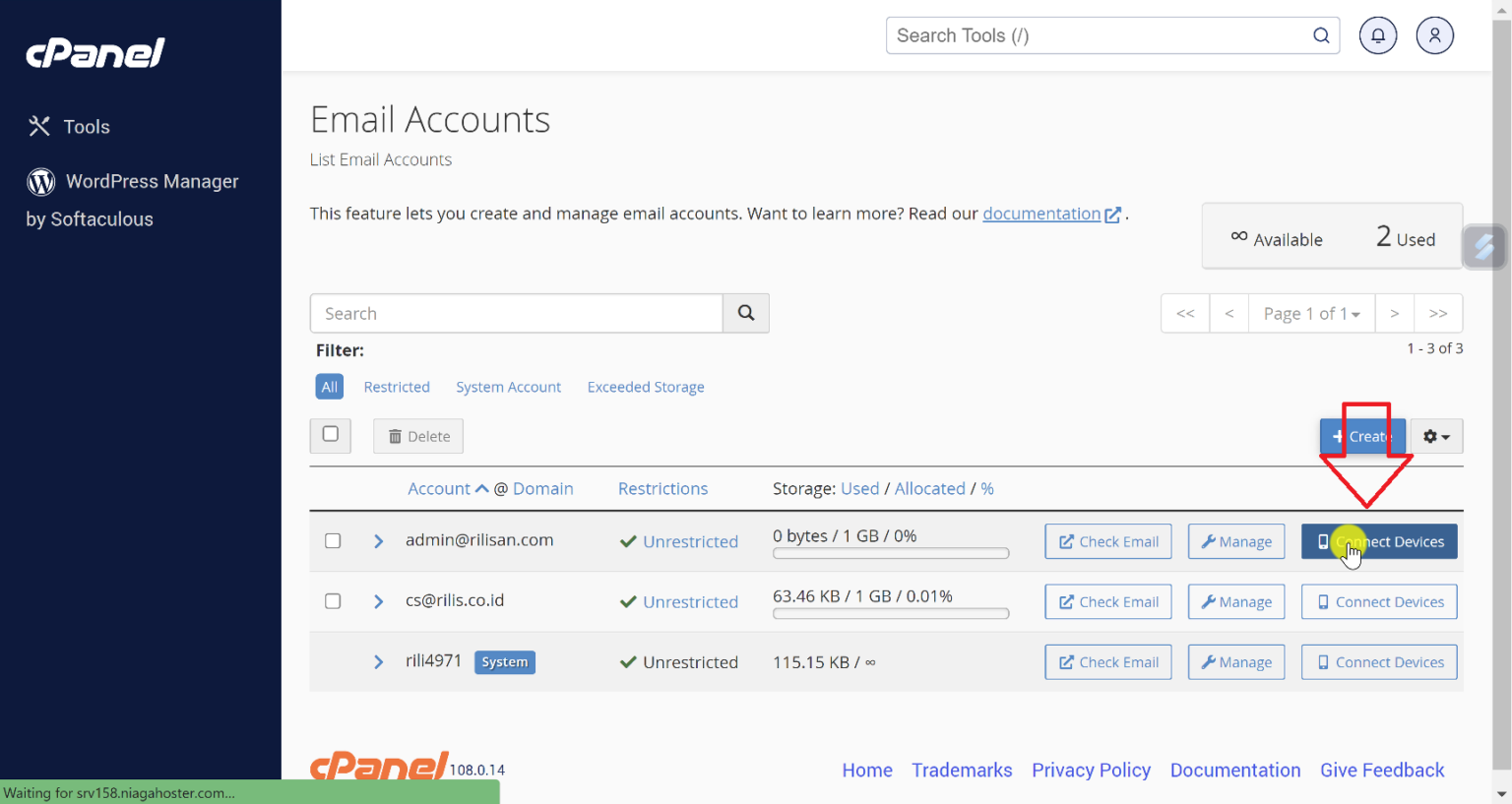Open the user account icon
The image size is (1512, 804).
(1434, 34)
